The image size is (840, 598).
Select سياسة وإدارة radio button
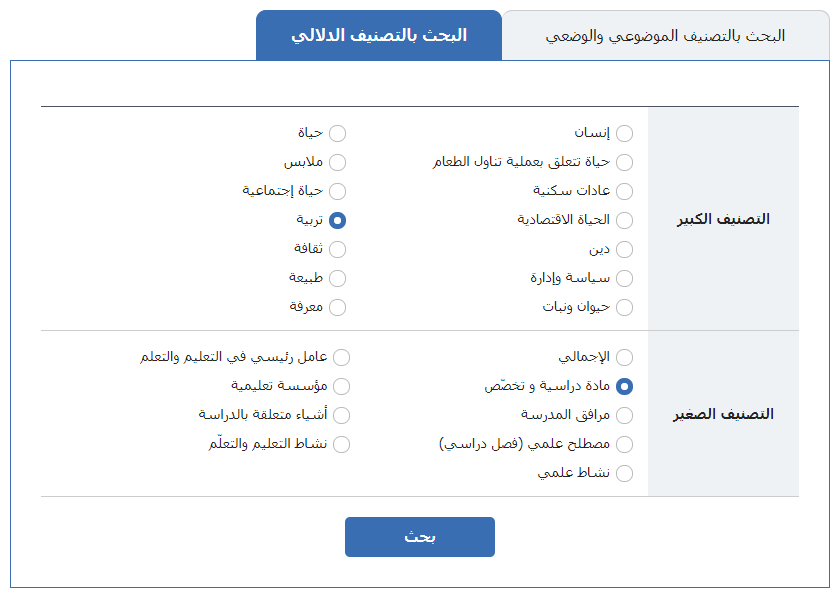click(624, 278)
